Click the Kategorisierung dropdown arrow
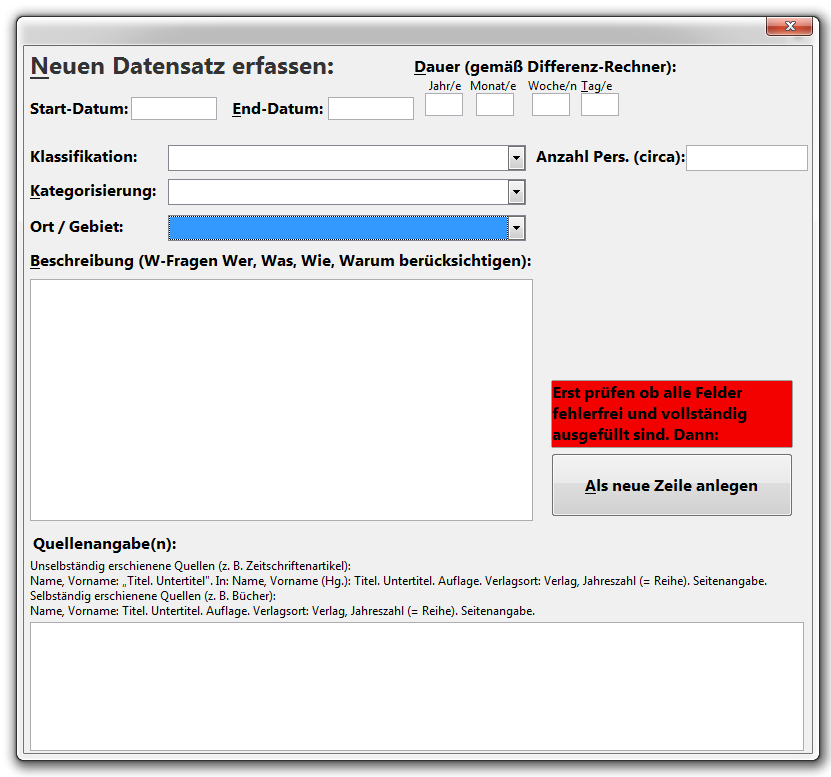Screen dimensions: 831x777 tap(516, 192)
